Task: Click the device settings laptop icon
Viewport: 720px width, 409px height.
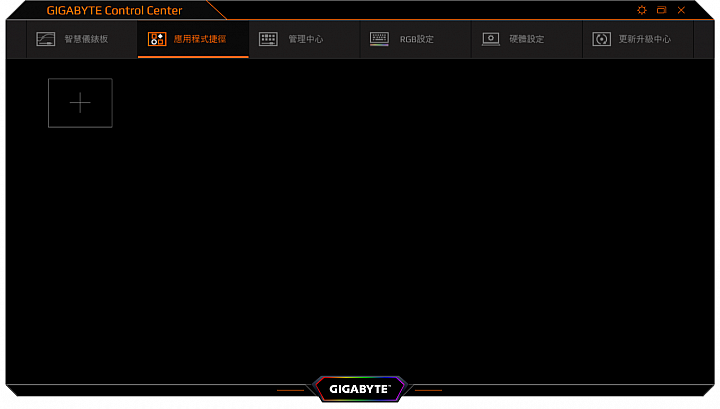Action: [490, 39]
